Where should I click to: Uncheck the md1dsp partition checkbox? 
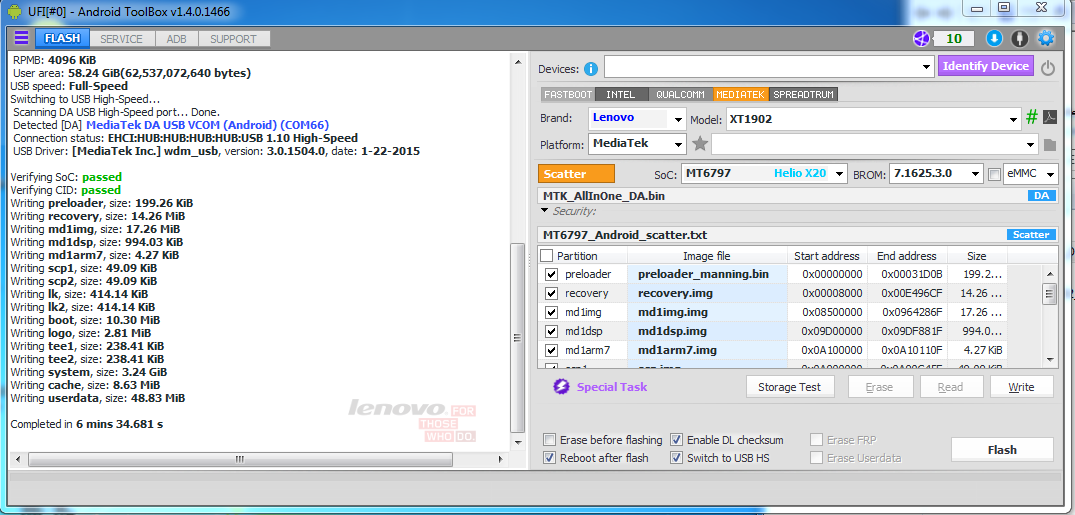[551, 331]
